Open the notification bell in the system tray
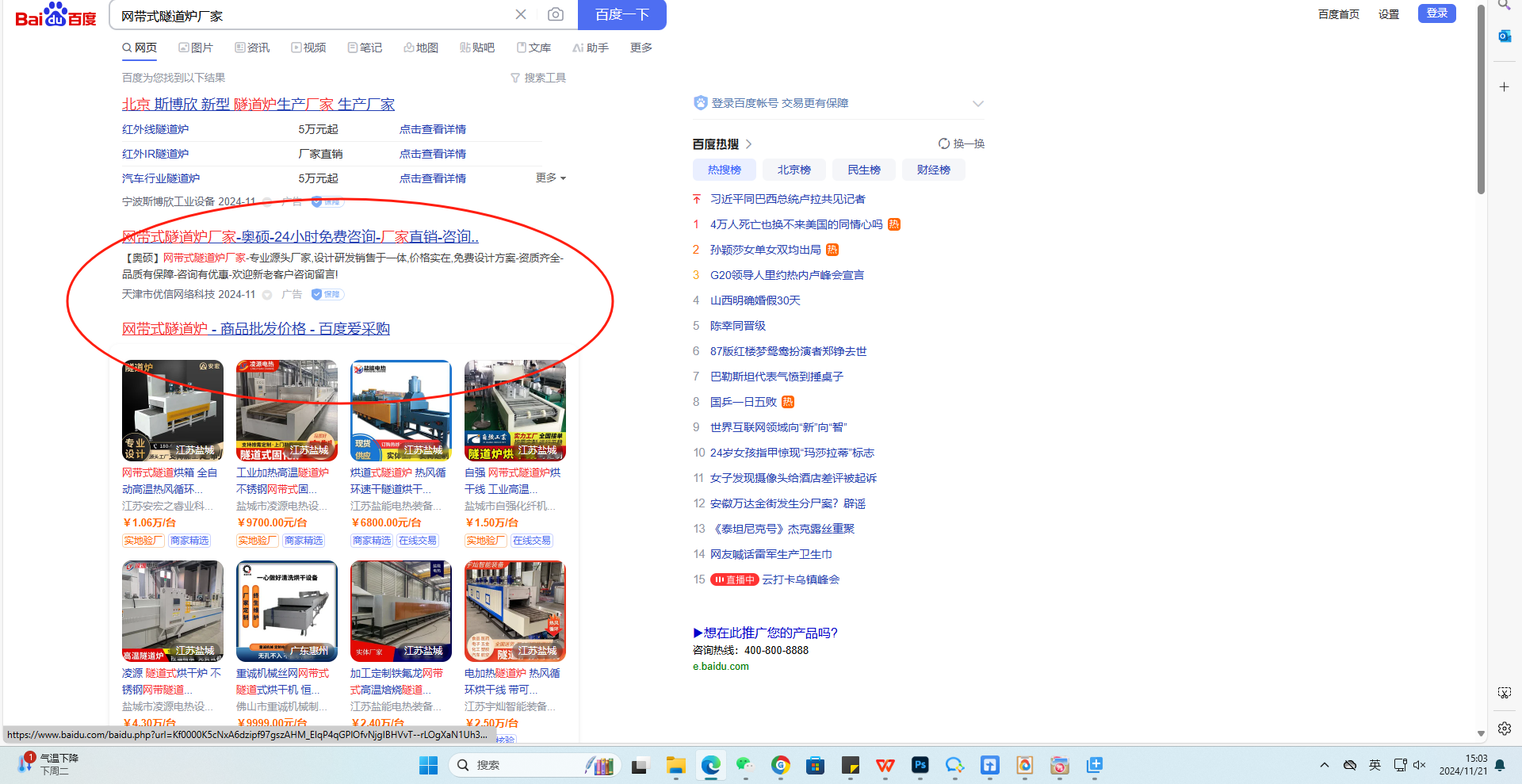The height and width of the screenshot is (784, 1522). 1500,765
